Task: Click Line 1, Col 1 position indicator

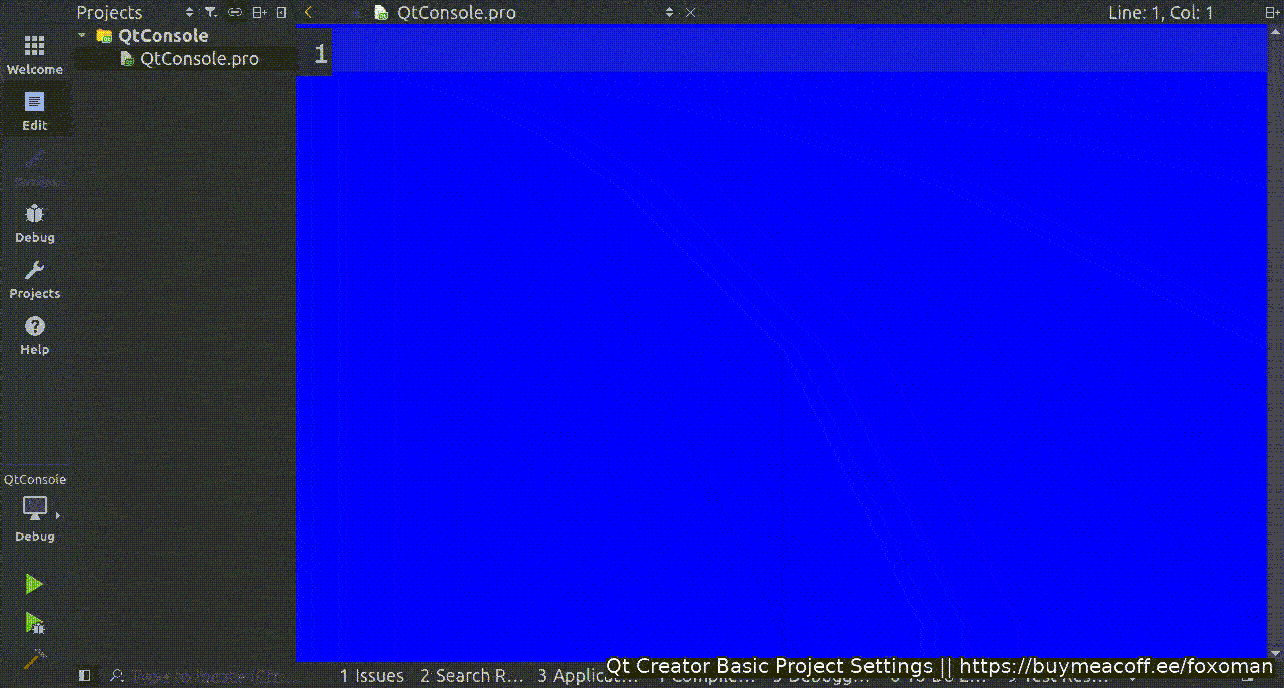Action: point(1161,13)
